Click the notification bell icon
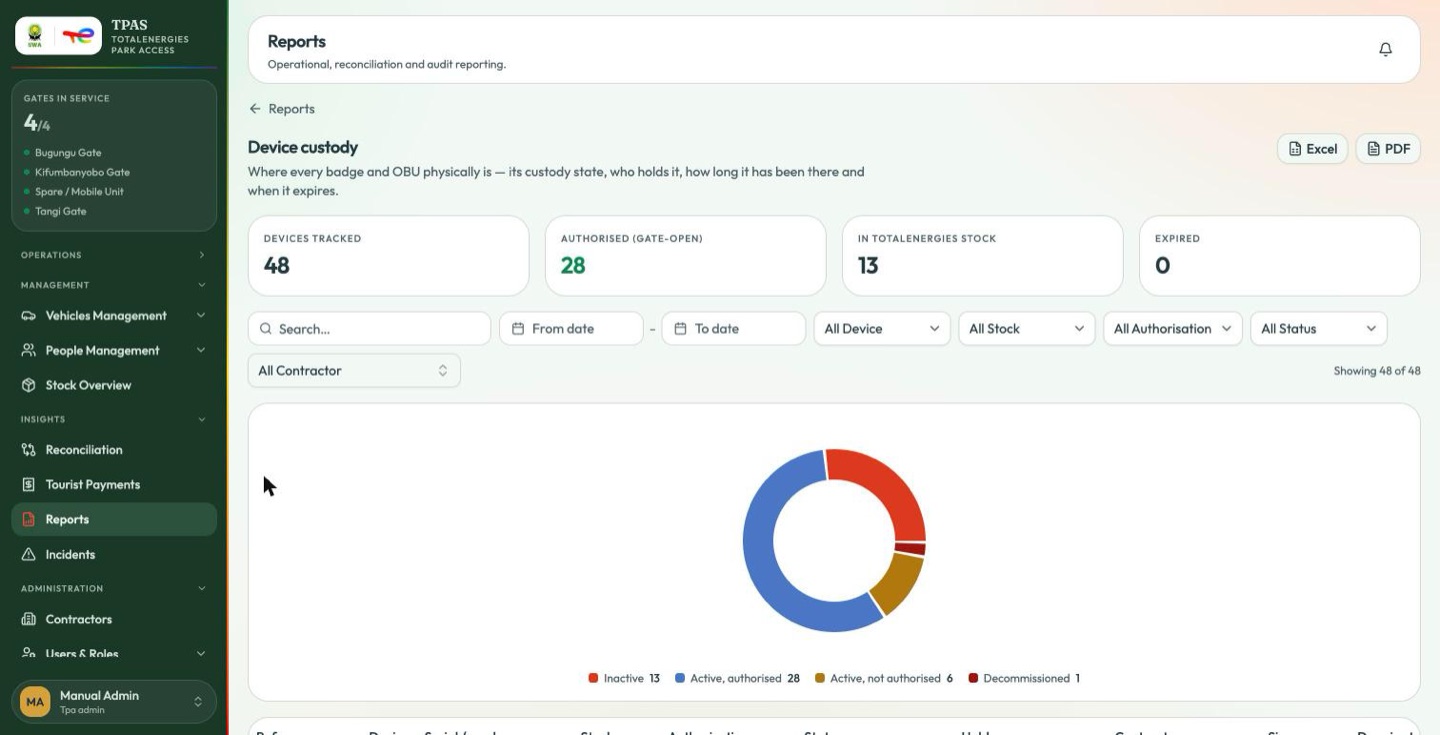The height and width of the screenshot is (735, 1440). coord(1385,49)
